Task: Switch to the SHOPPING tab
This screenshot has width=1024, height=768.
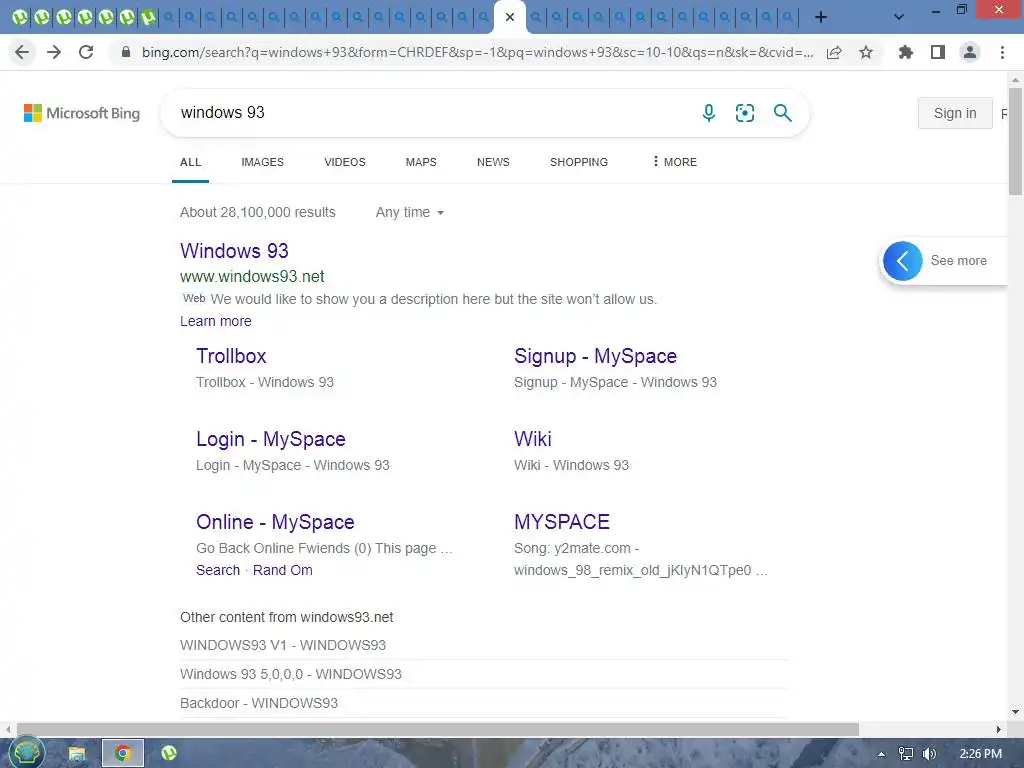Action: click(x=579, y=162)
